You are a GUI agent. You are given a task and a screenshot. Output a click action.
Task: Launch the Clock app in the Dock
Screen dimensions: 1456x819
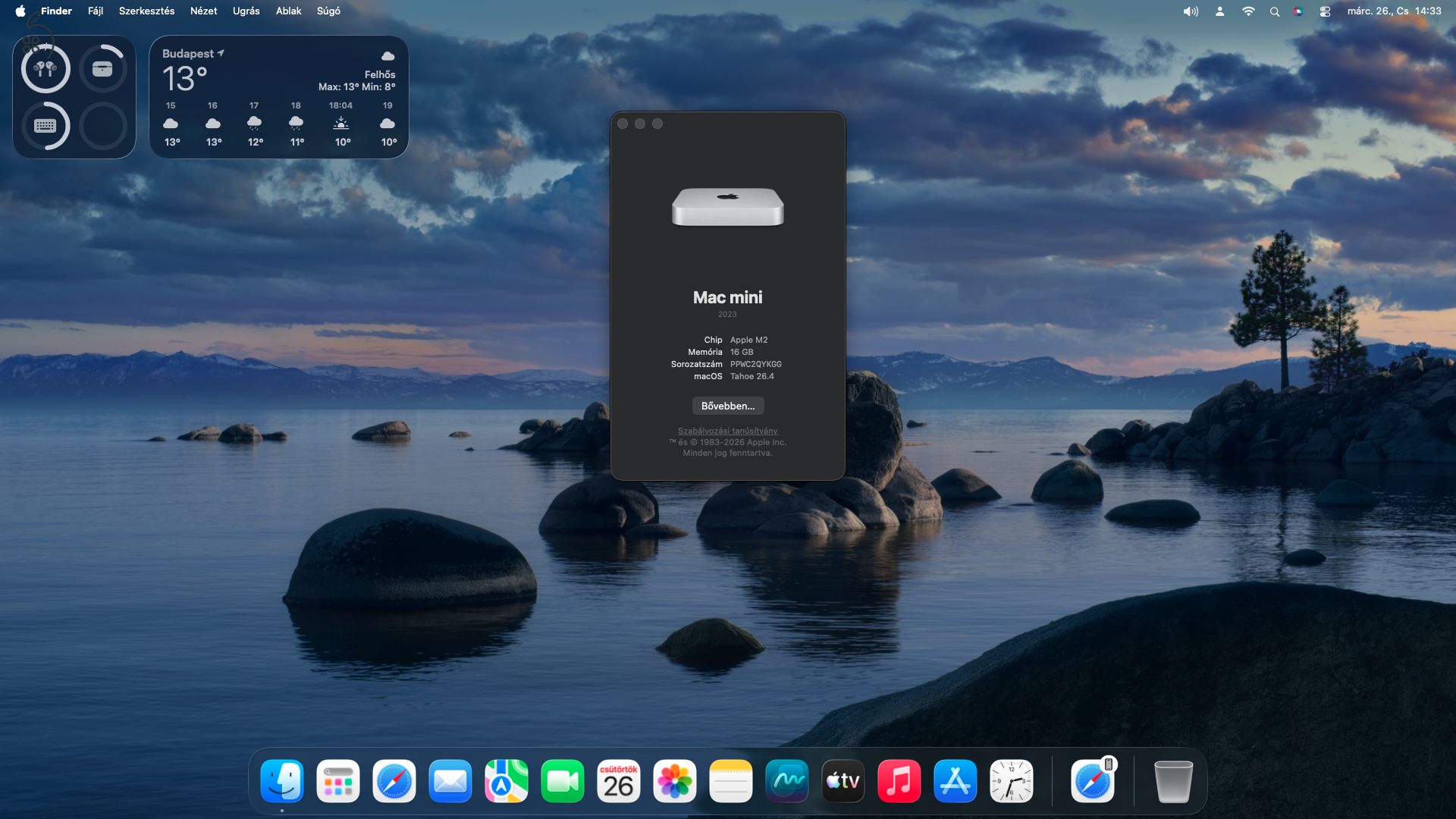[1011, 780]
